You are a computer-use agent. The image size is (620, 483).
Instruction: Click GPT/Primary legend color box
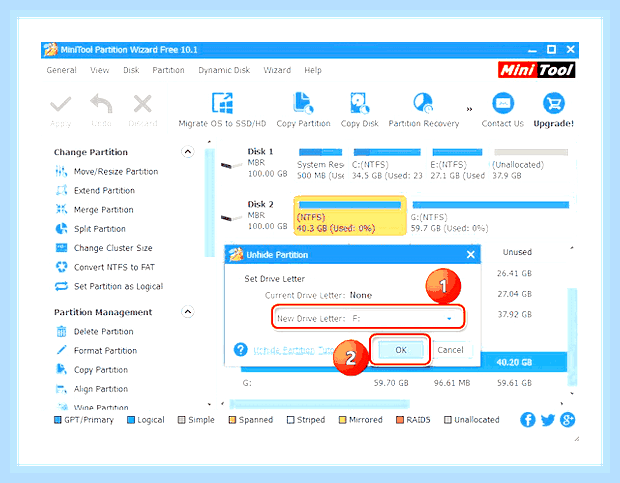coord(58,420)
